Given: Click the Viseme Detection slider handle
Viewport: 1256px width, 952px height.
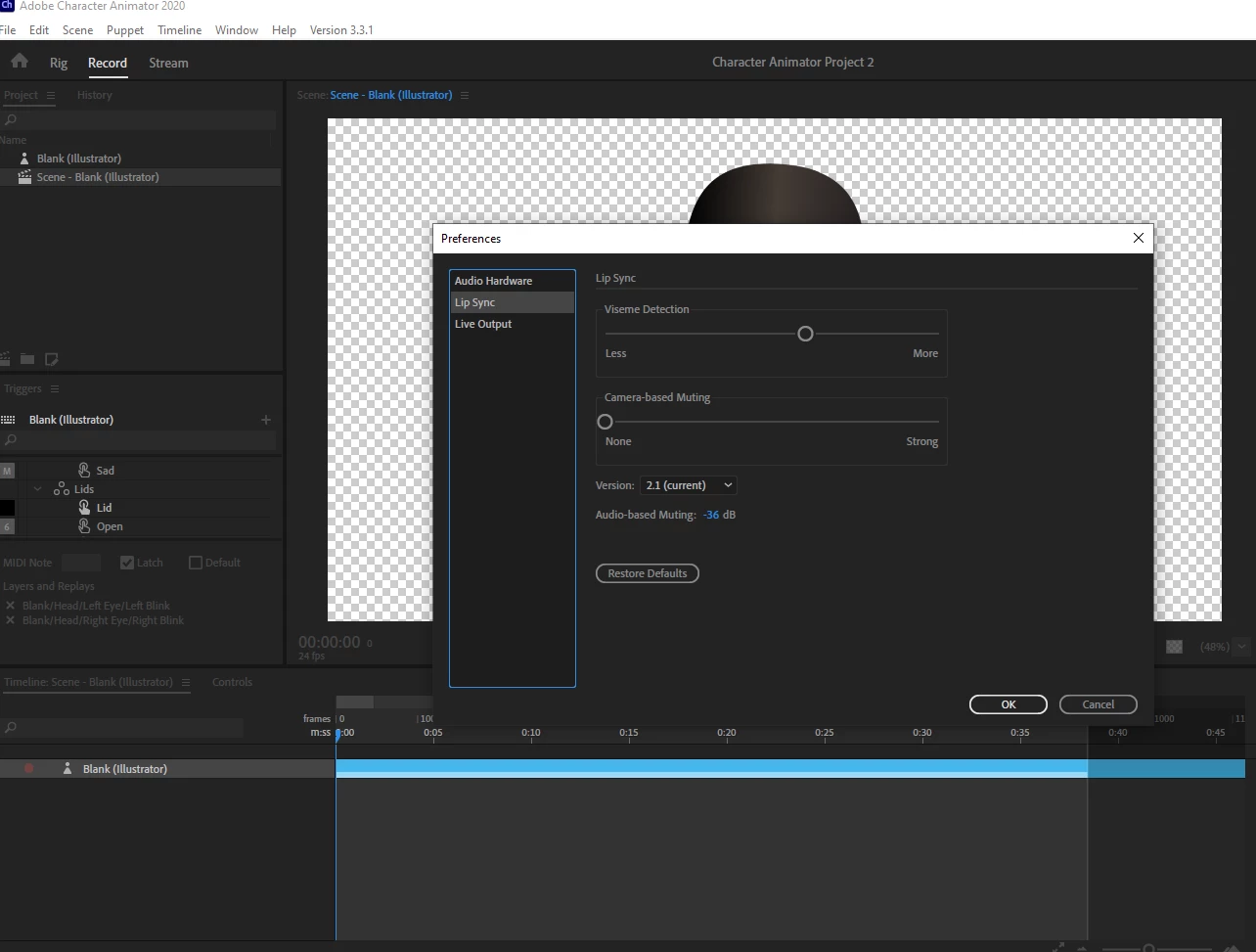Looking at the screenshot, I should (x=805, y=334).
